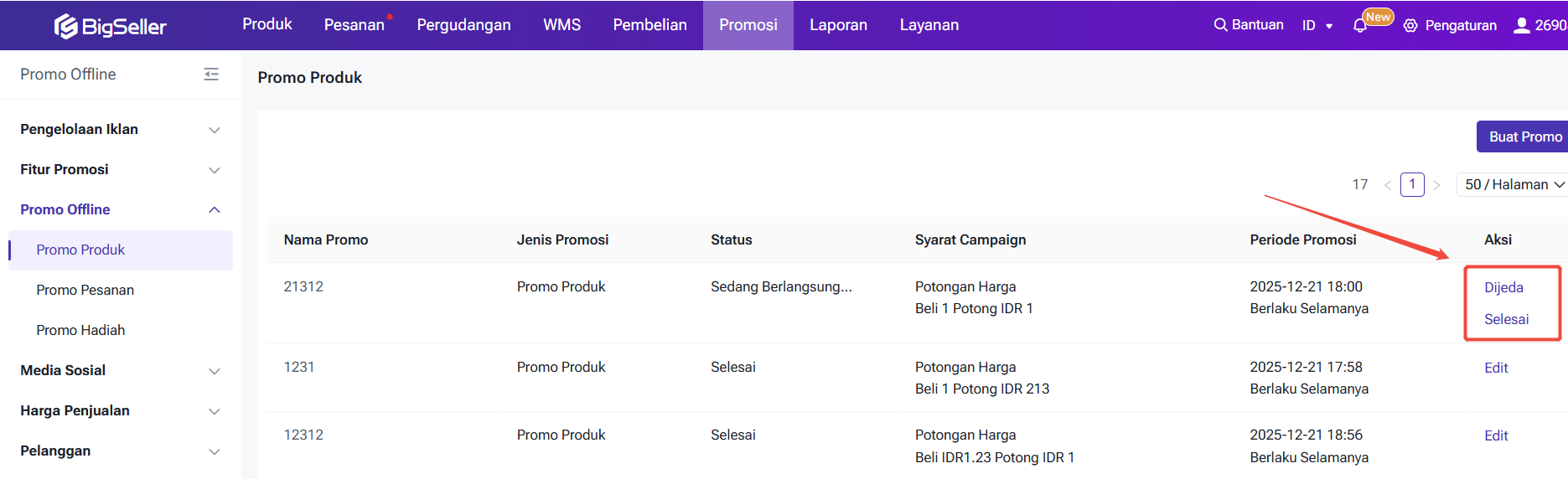Click Djeda for promo 21312
1568x479 pixels.
pyautogui.click(x=1503, y=287)
